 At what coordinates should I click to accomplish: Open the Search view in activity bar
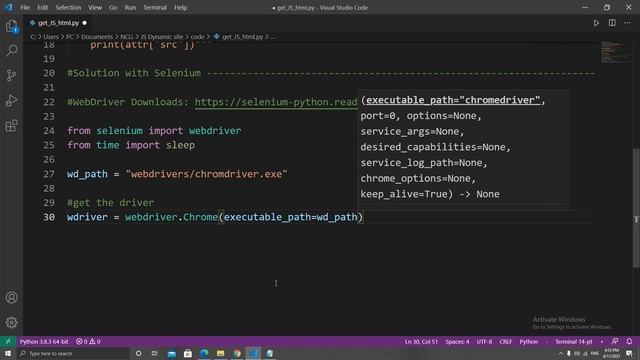click(x=11, y=51)
